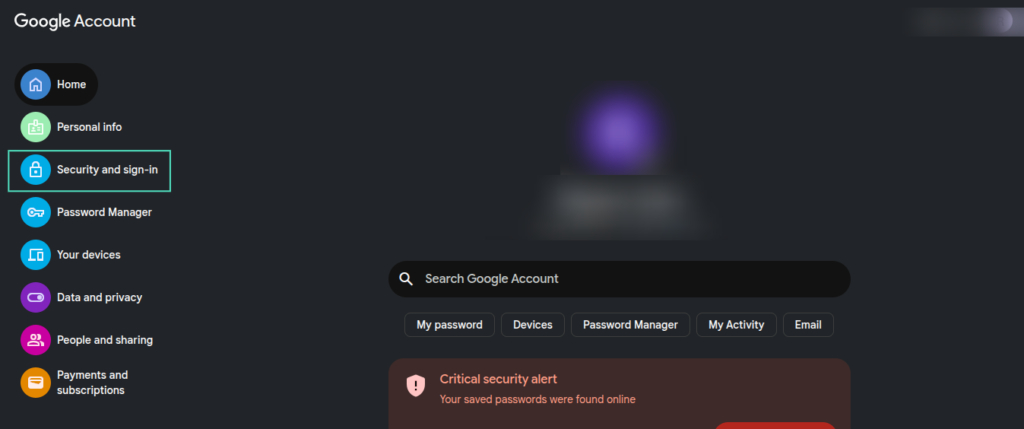Click the search magnifier icon
Screen dimensions: 1024x429
406,279
